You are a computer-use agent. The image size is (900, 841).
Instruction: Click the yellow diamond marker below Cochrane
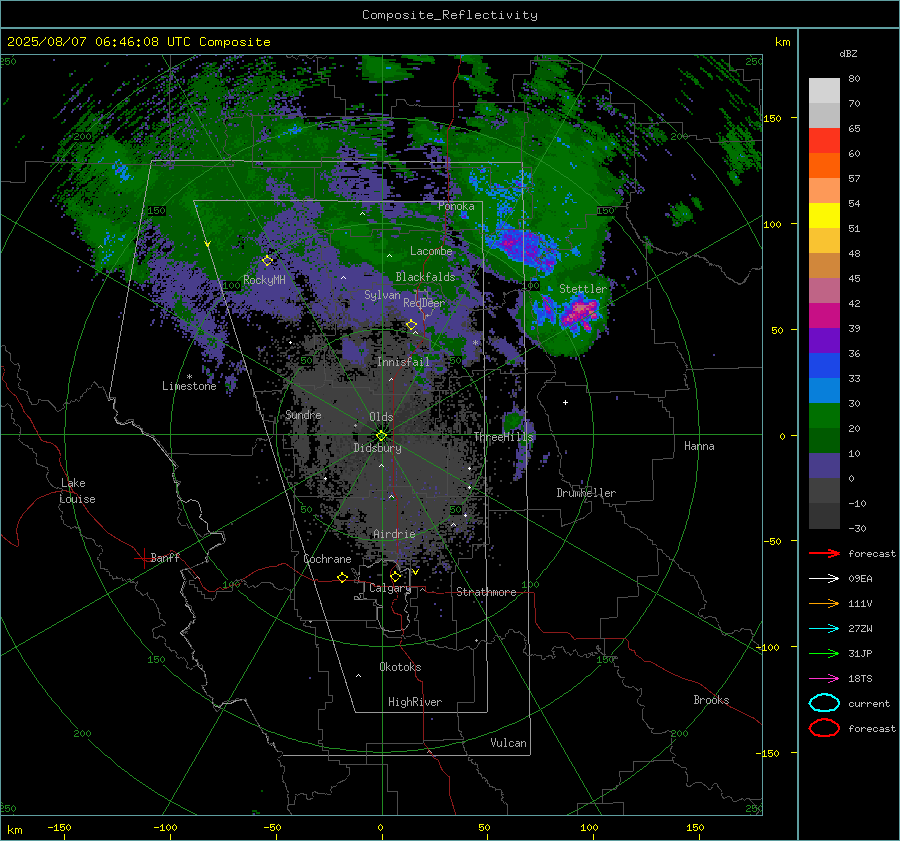point(343,577)
